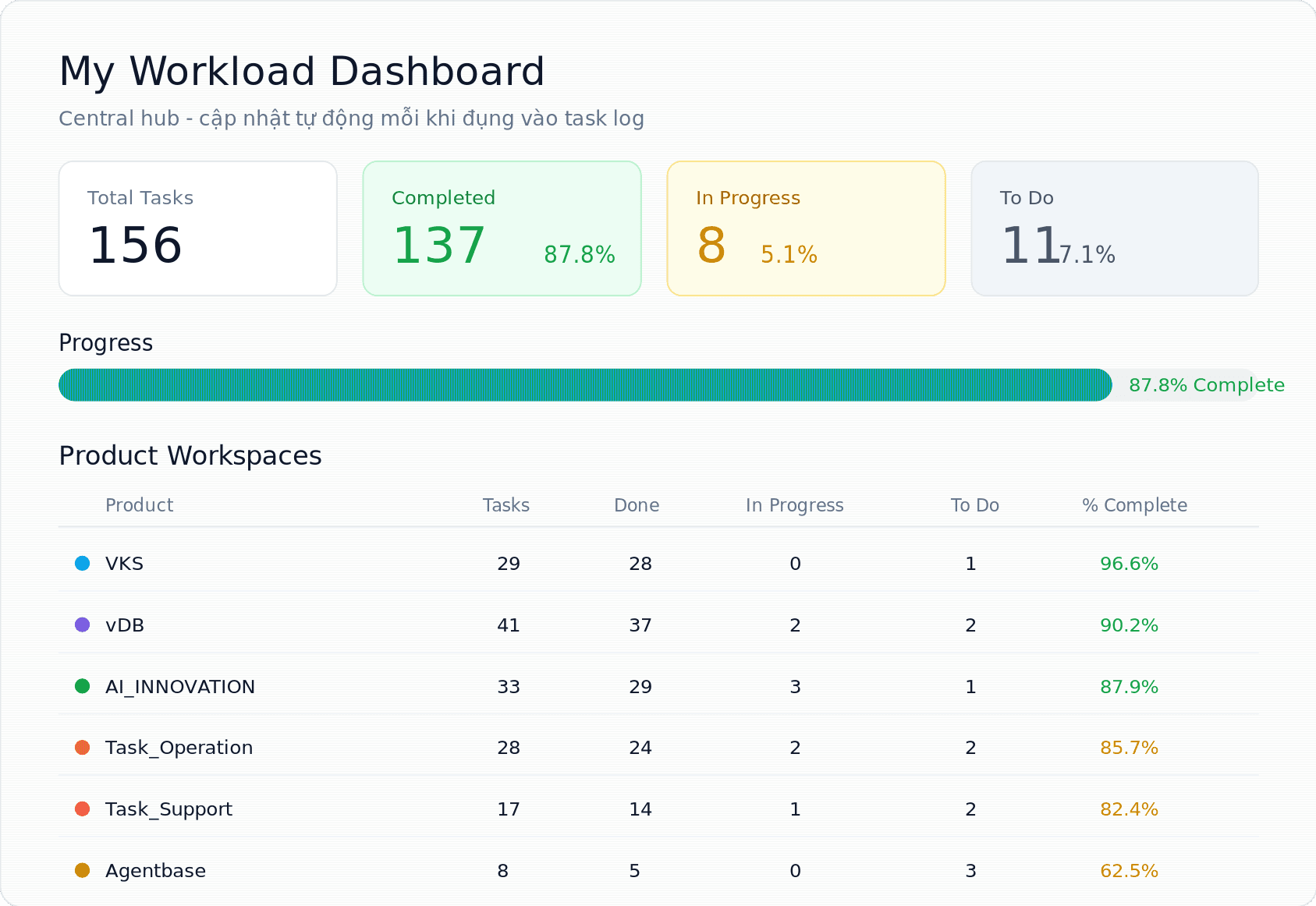Click the 87.9% value for AI_INNOVATION
The image size is (1316, 906).
1130,687
